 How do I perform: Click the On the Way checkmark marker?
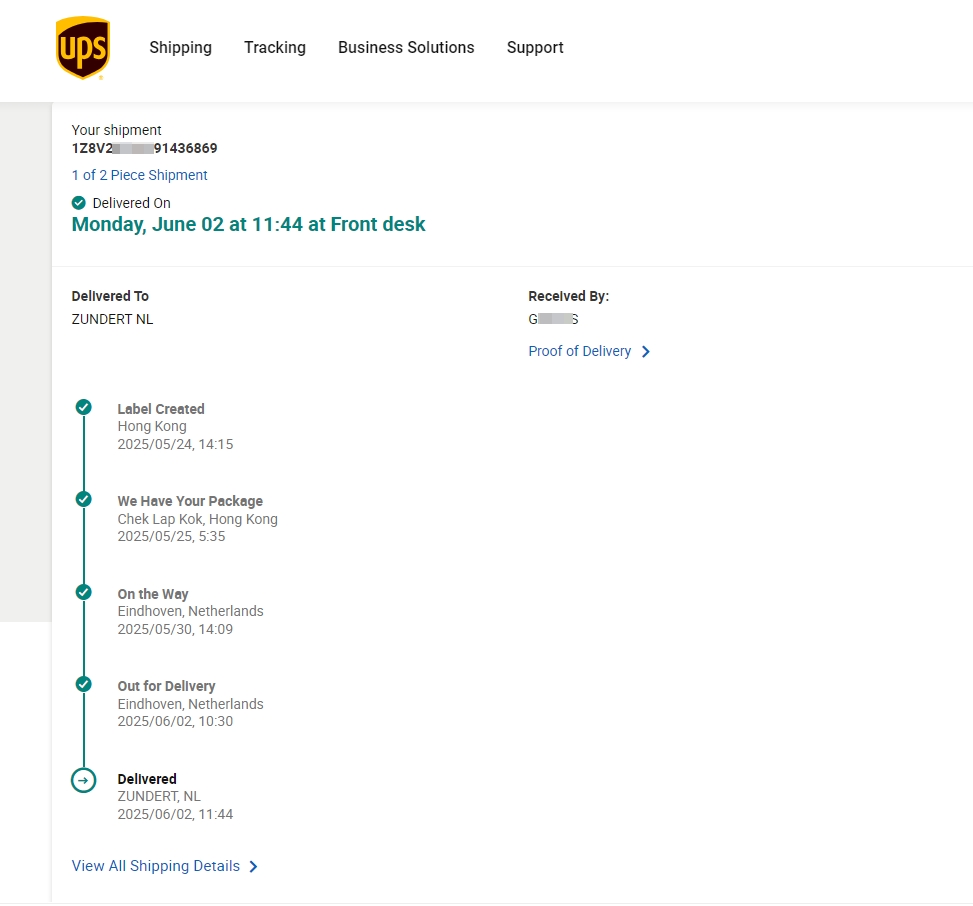pyautogui.click(x=84, y=592)
